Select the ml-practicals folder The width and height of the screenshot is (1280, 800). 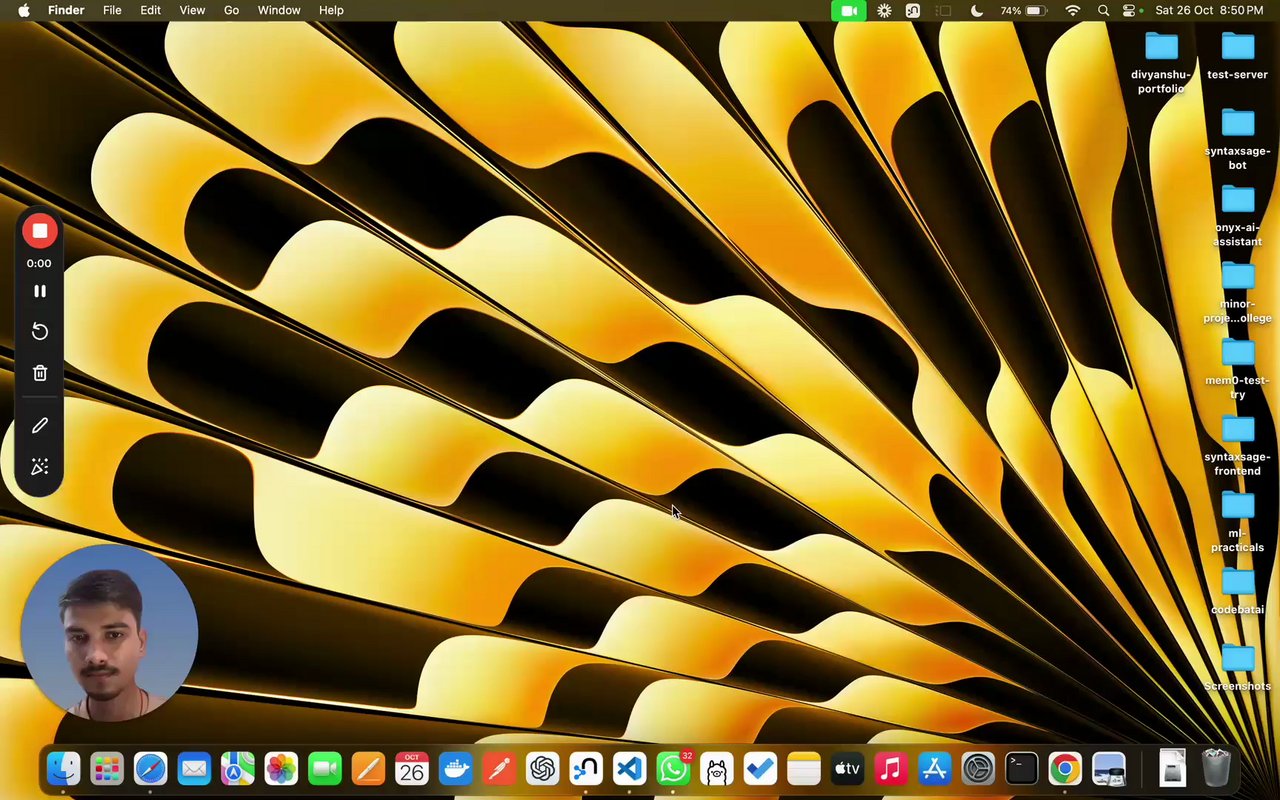(1237, 521)
